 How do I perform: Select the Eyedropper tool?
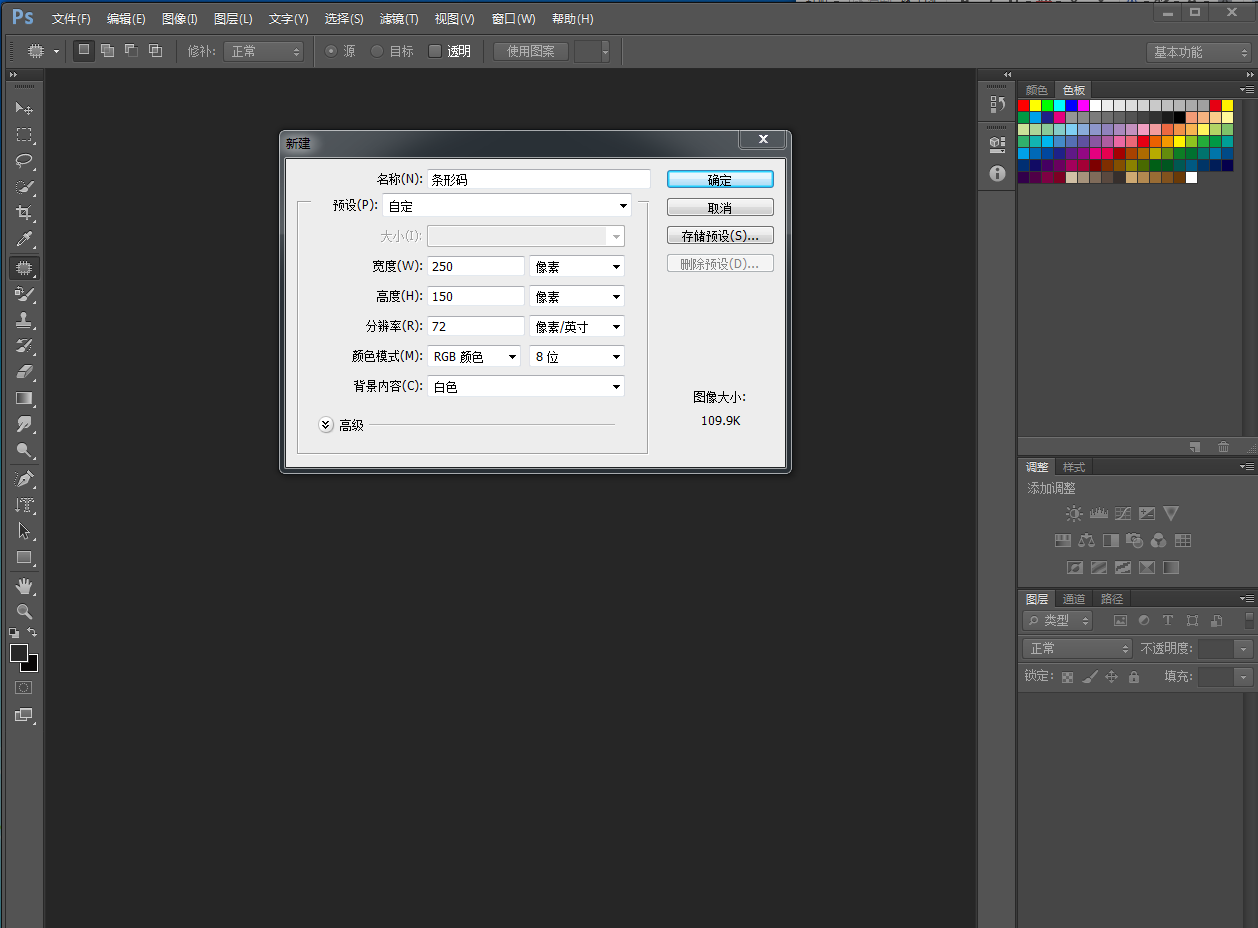[x=24, y=240]
